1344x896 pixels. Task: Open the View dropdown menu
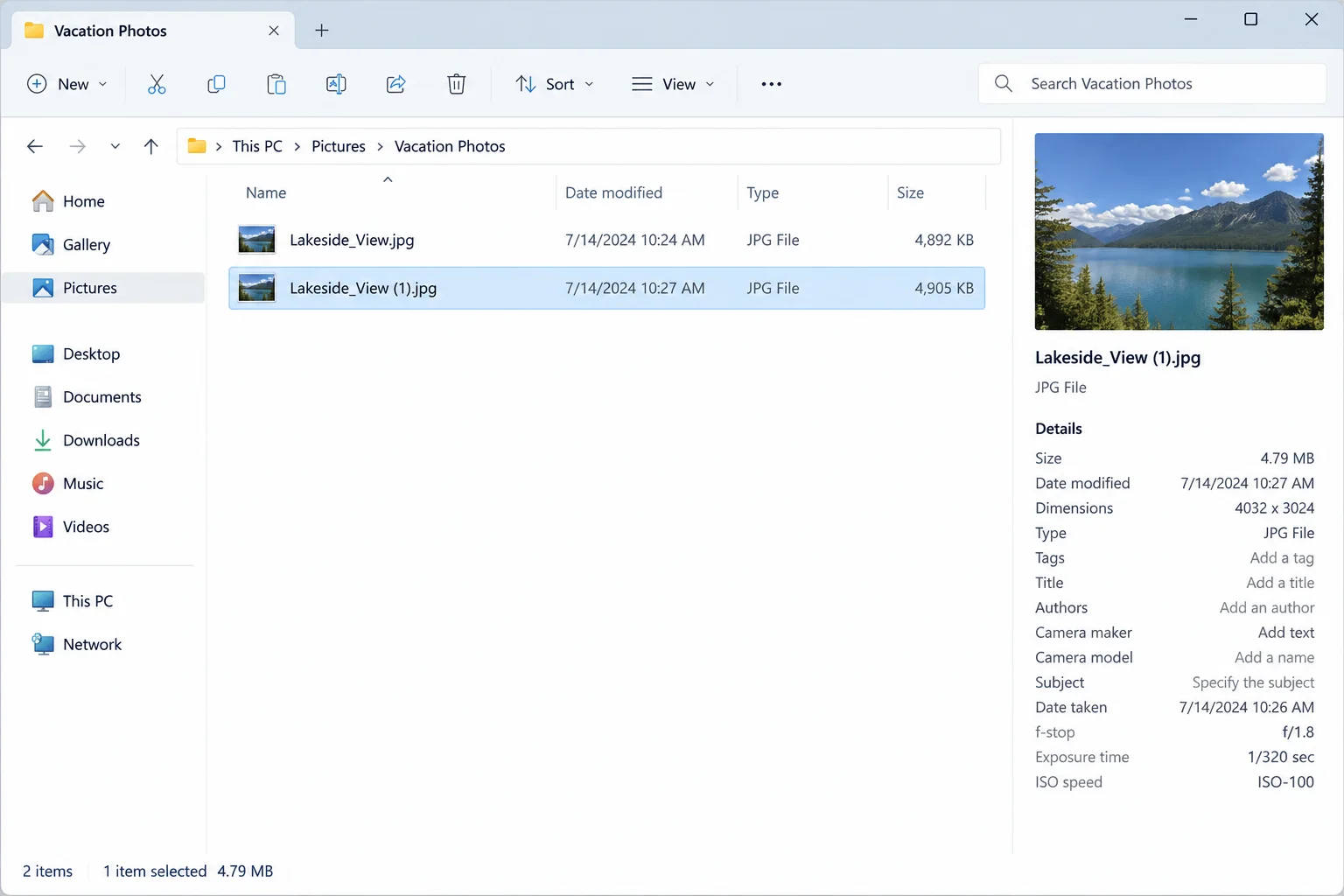pyautogui.click(x=674, y=84)
